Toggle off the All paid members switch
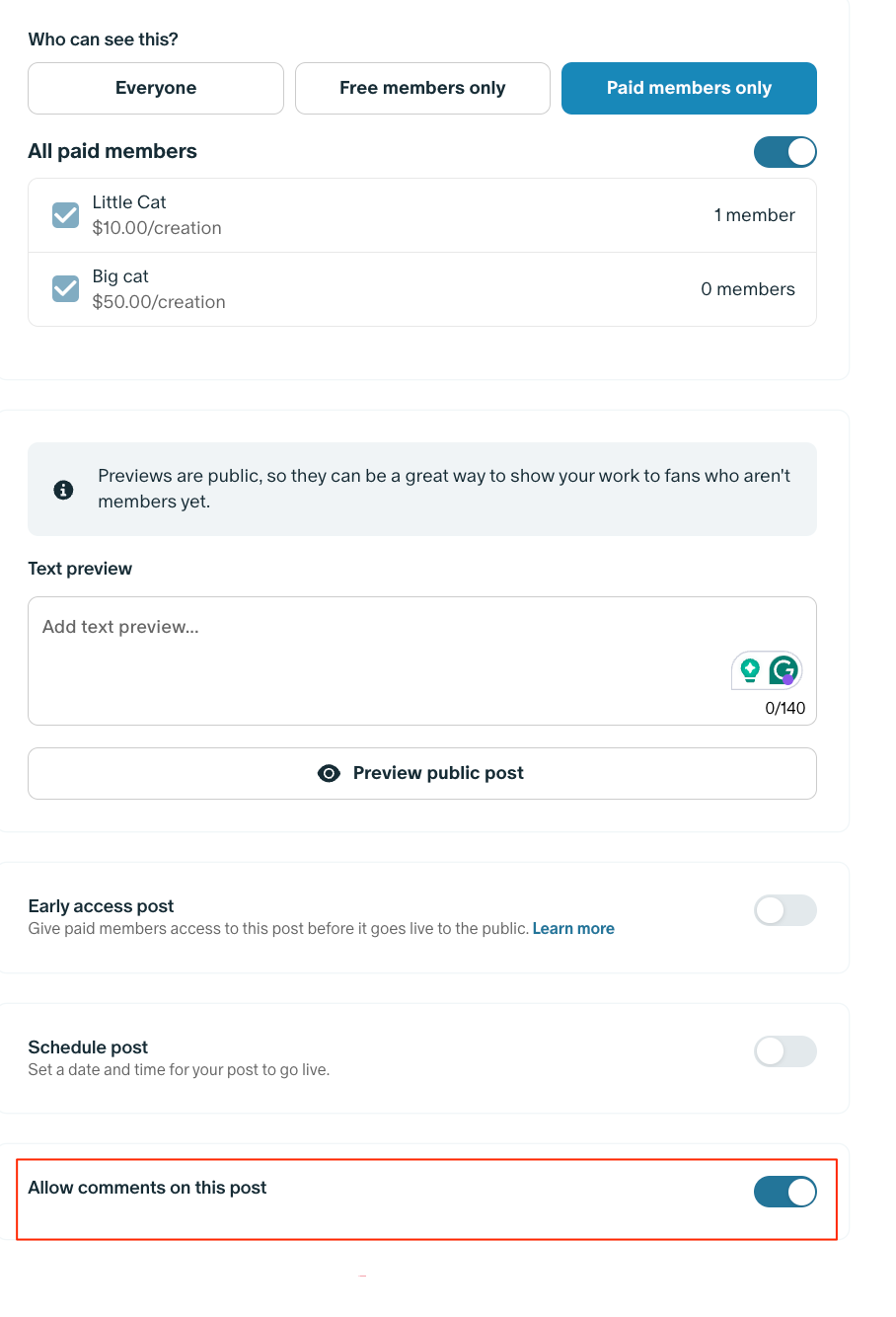896x1317 pixels. pos(785,151)
